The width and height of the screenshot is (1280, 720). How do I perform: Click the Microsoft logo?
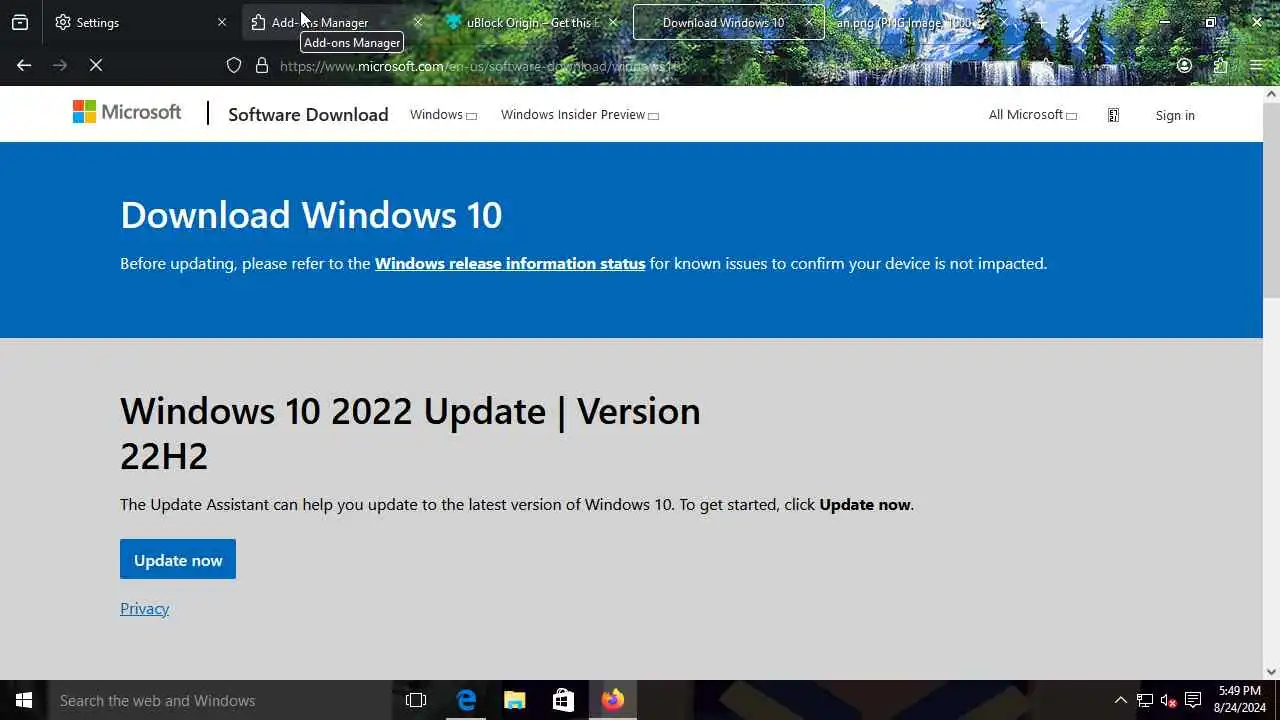127,113
